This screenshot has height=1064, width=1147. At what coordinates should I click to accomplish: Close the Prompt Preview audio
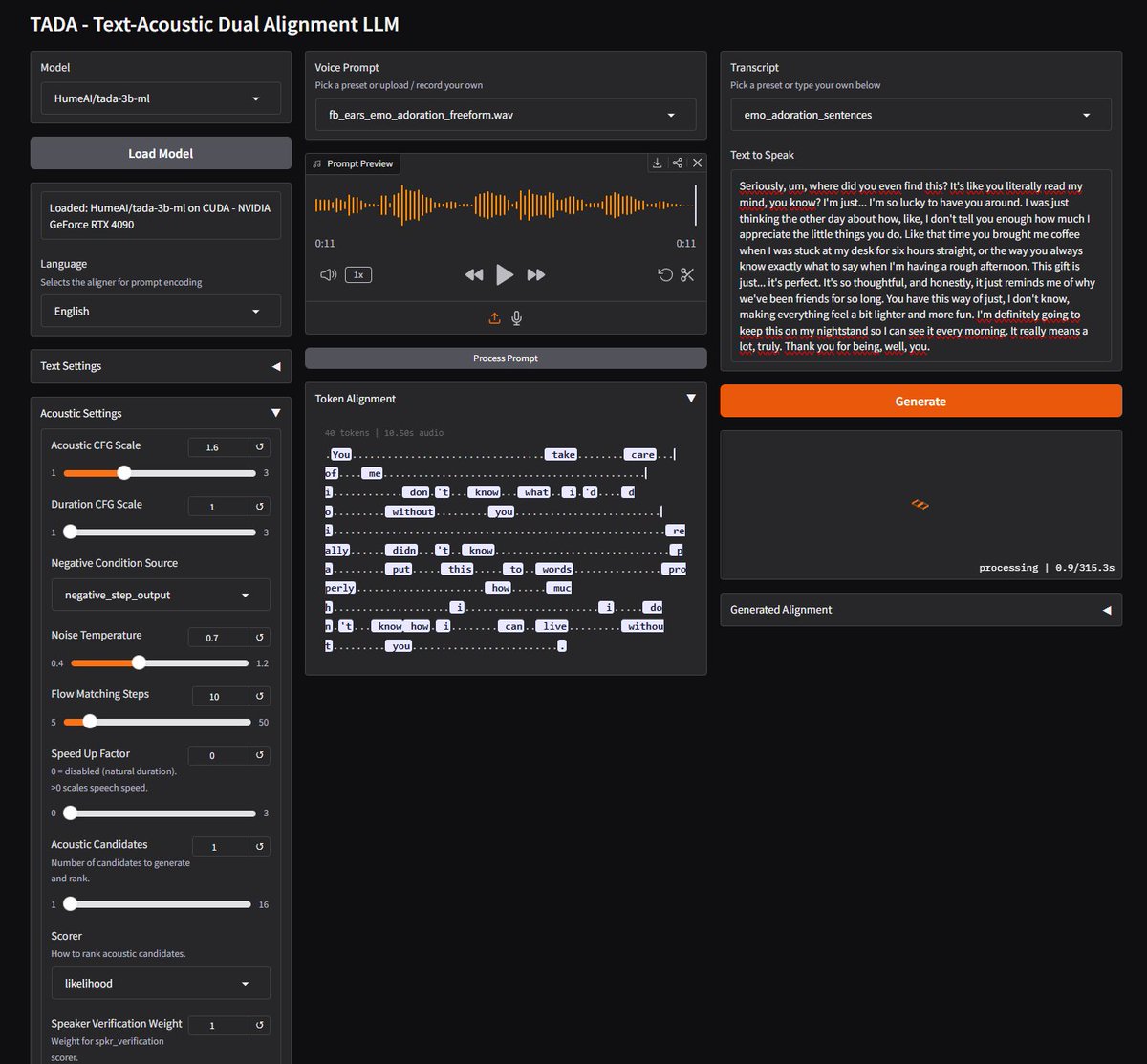point(697,163)
